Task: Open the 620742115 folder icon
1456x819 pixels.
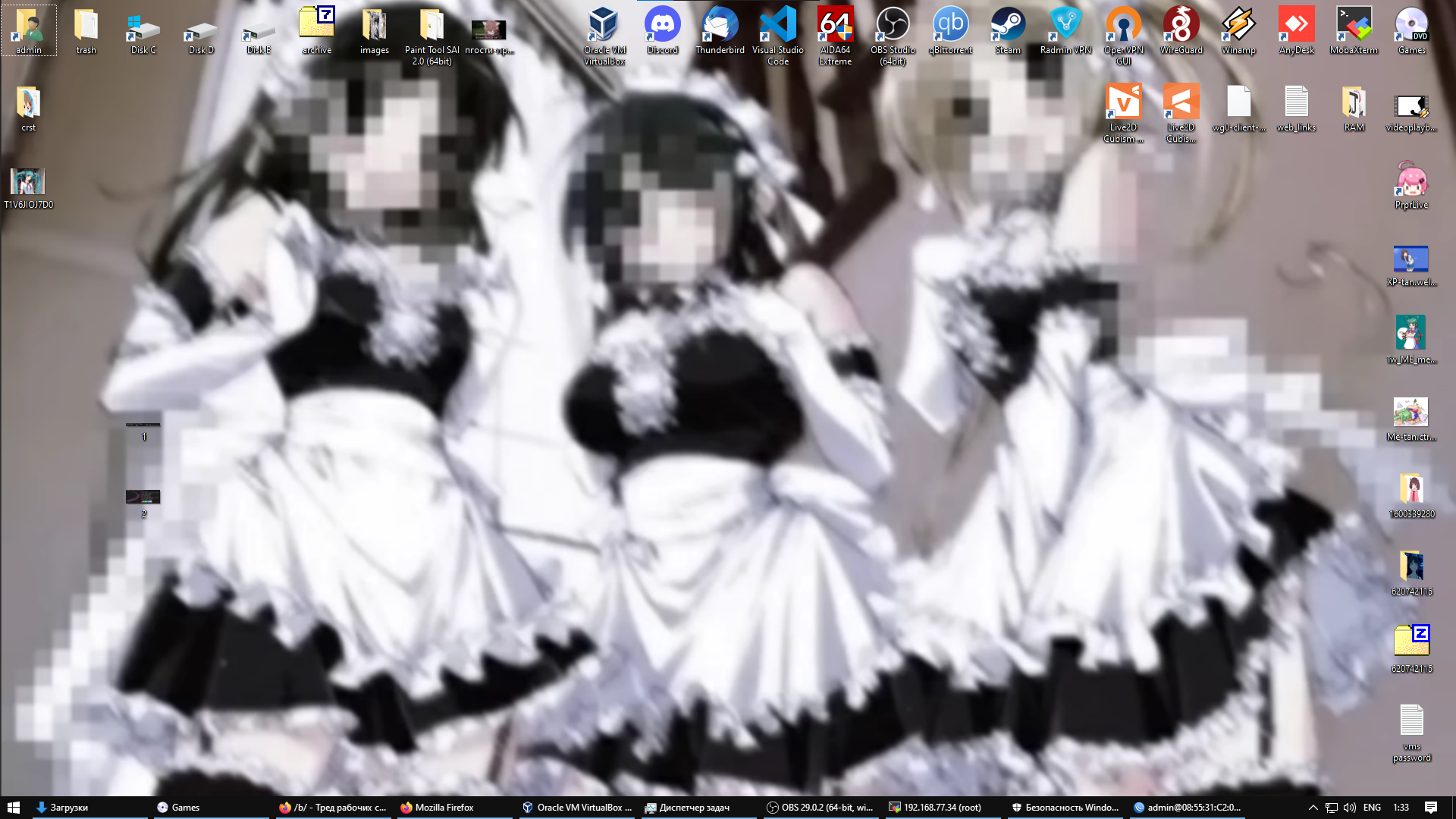Action: pos(1412,572)
